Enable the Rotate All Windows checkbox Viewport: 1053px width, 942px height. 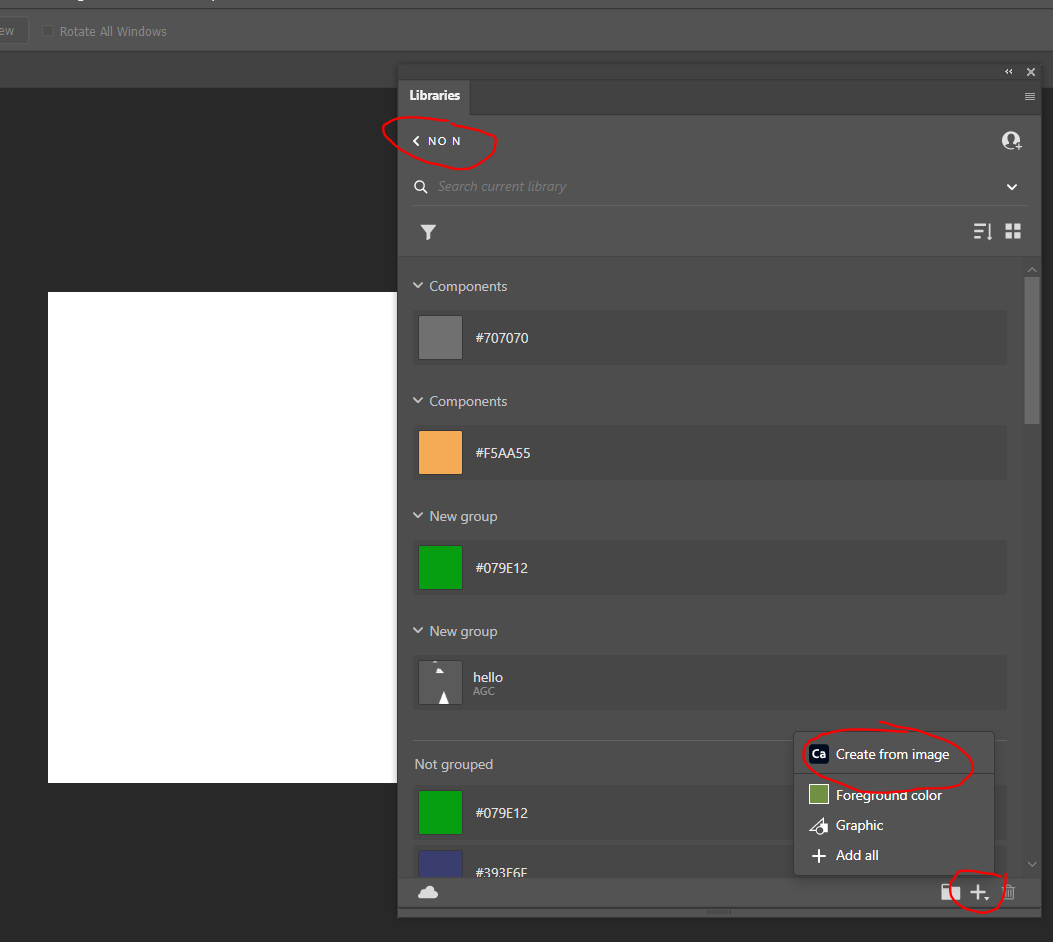[x=48, y=31]
